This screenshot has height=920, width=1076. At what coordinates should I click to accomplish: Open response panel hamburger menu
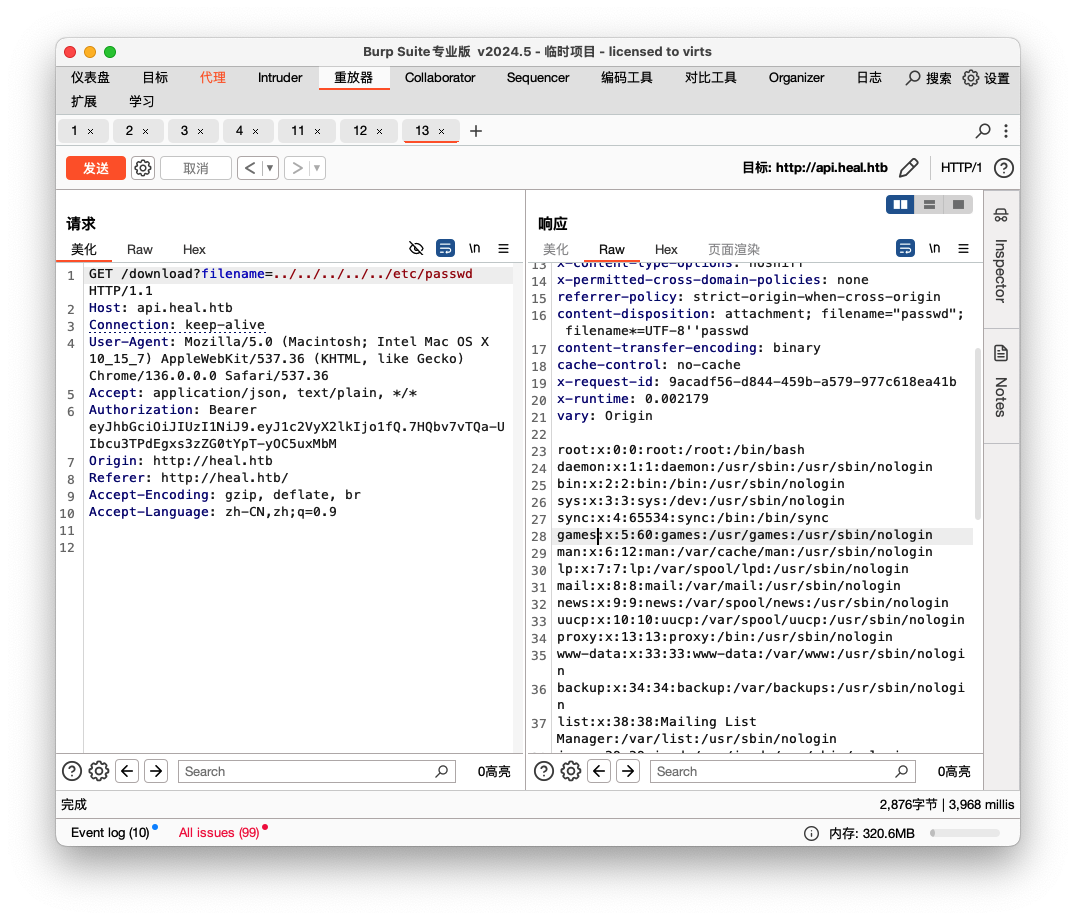963,248
